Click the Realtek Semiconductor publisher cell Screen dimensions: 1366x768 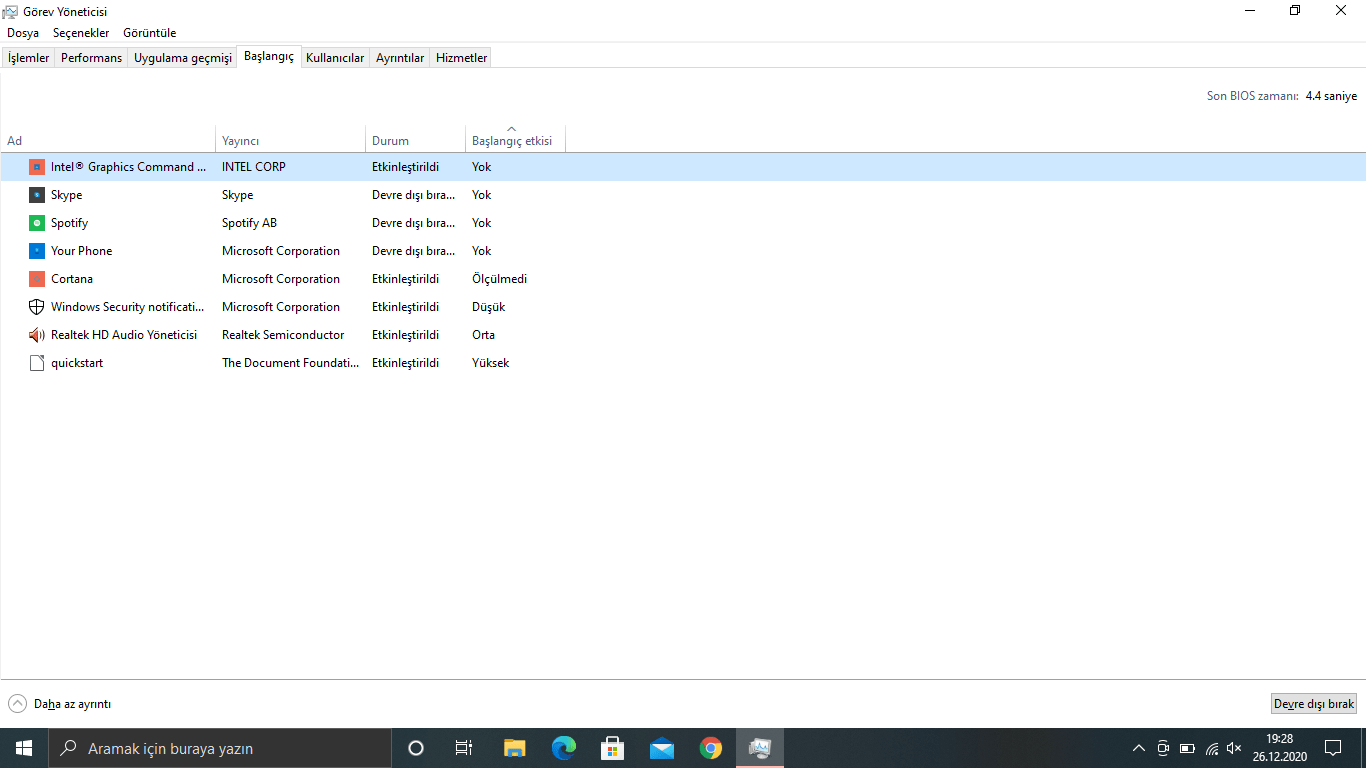click(283, 335)
